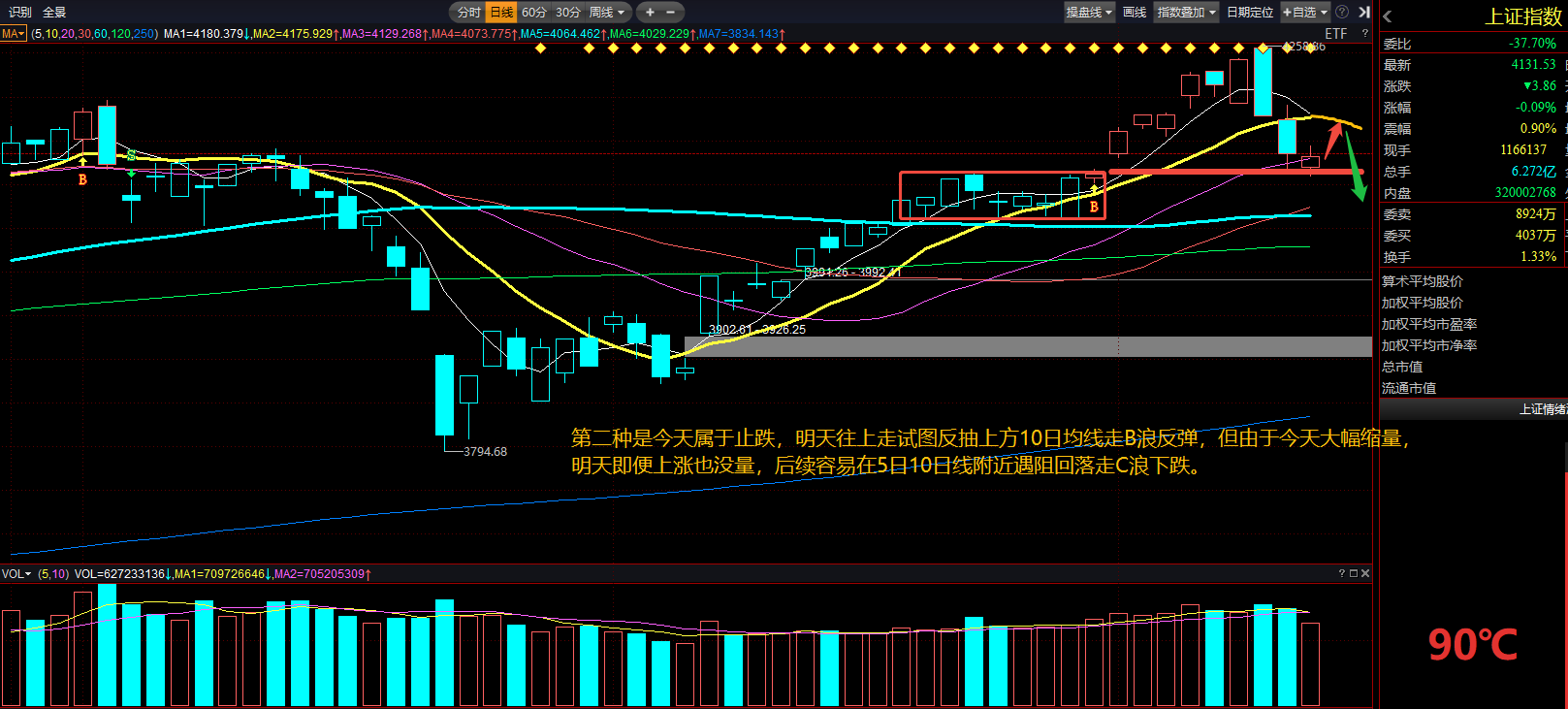Viewport: 1568px width, 709px height.
Task: Open the 周线 period dropdown
Action: pyautogui.click(x=607, y=12)
